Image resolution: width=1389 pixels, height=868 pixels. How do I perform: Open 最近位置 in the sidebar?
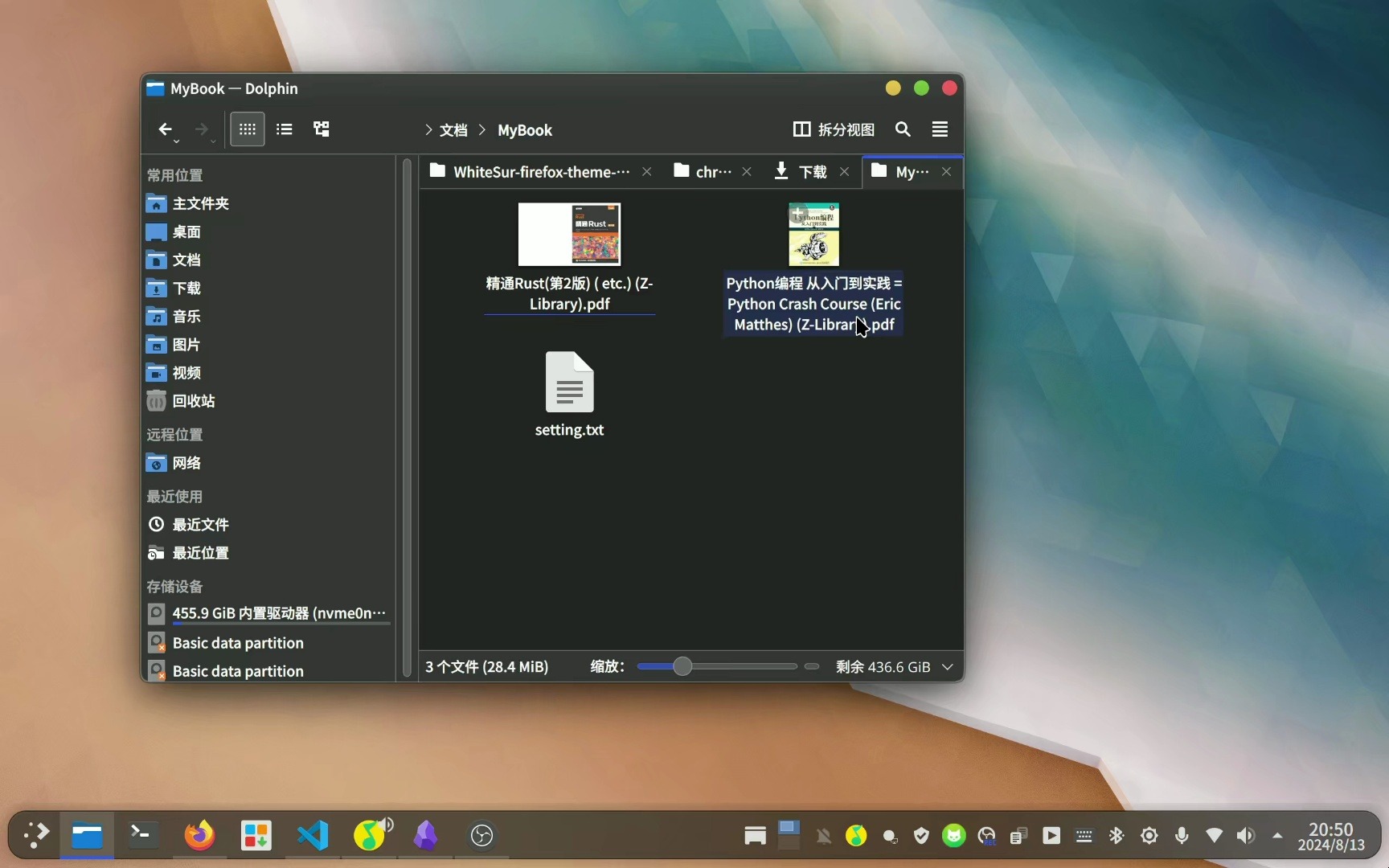[x=268, y=552]
